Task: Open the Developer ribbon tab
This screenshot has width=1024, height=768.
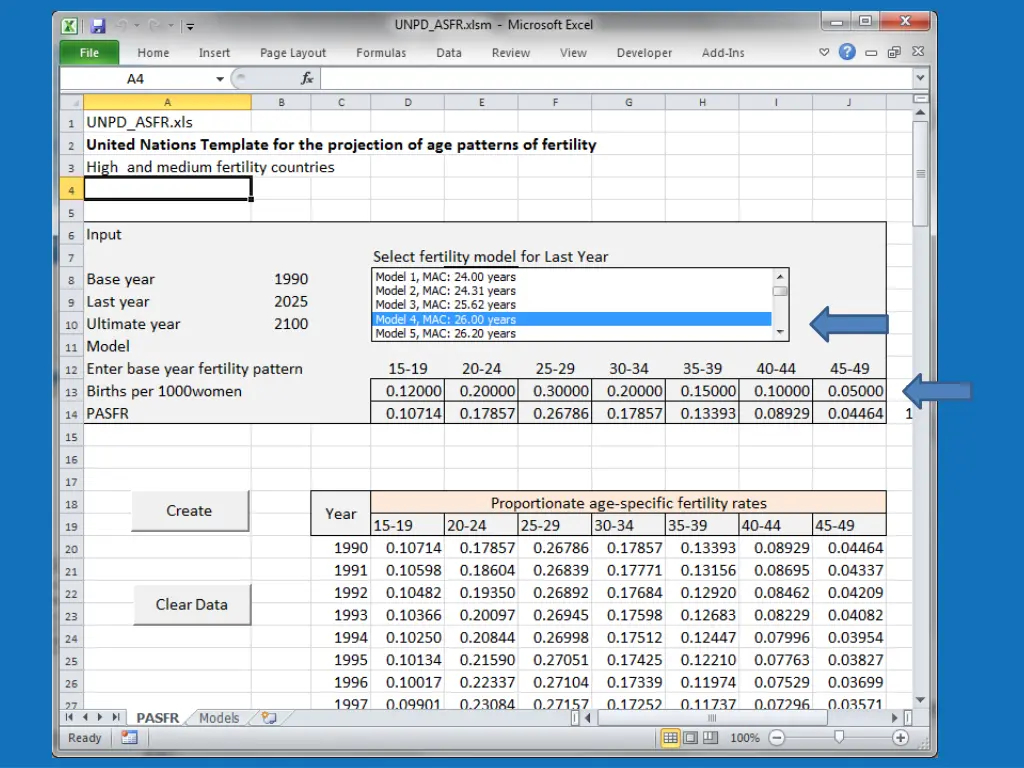Action: (x=644, y=53)
